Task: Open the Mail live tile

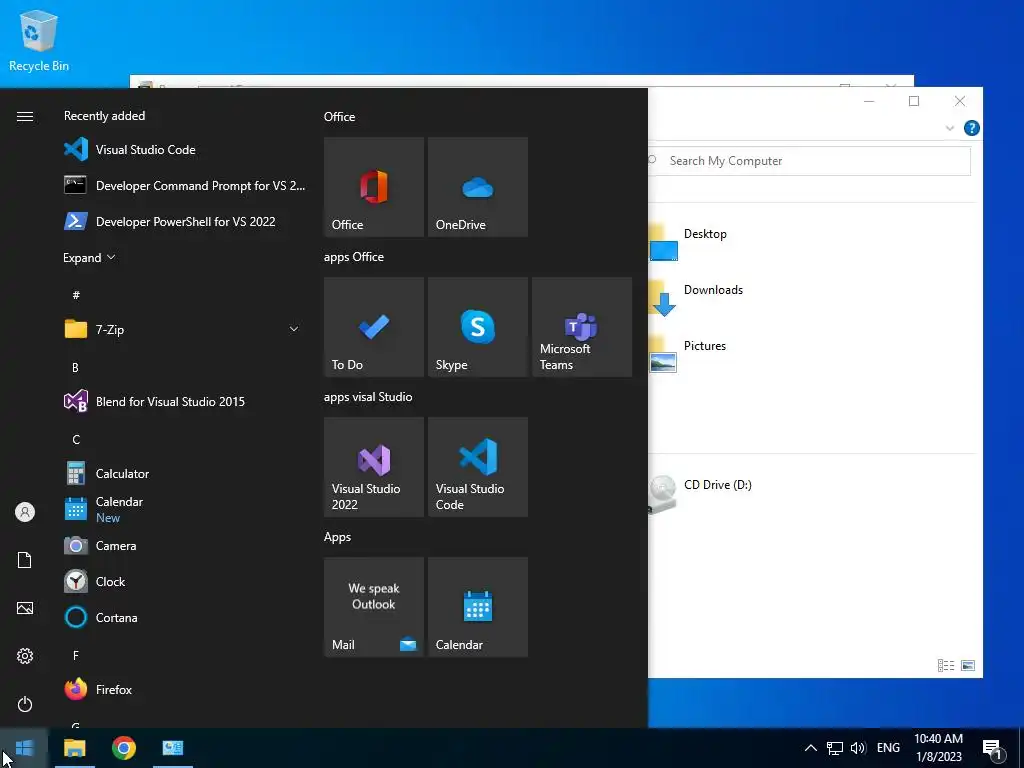Action: 374,607
